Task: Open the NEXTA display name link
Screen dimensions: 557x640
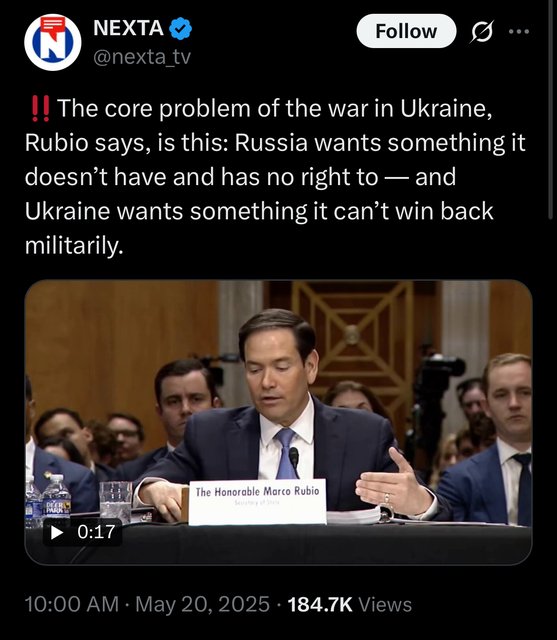Action: pyautogui.click(x=129, y=28)
